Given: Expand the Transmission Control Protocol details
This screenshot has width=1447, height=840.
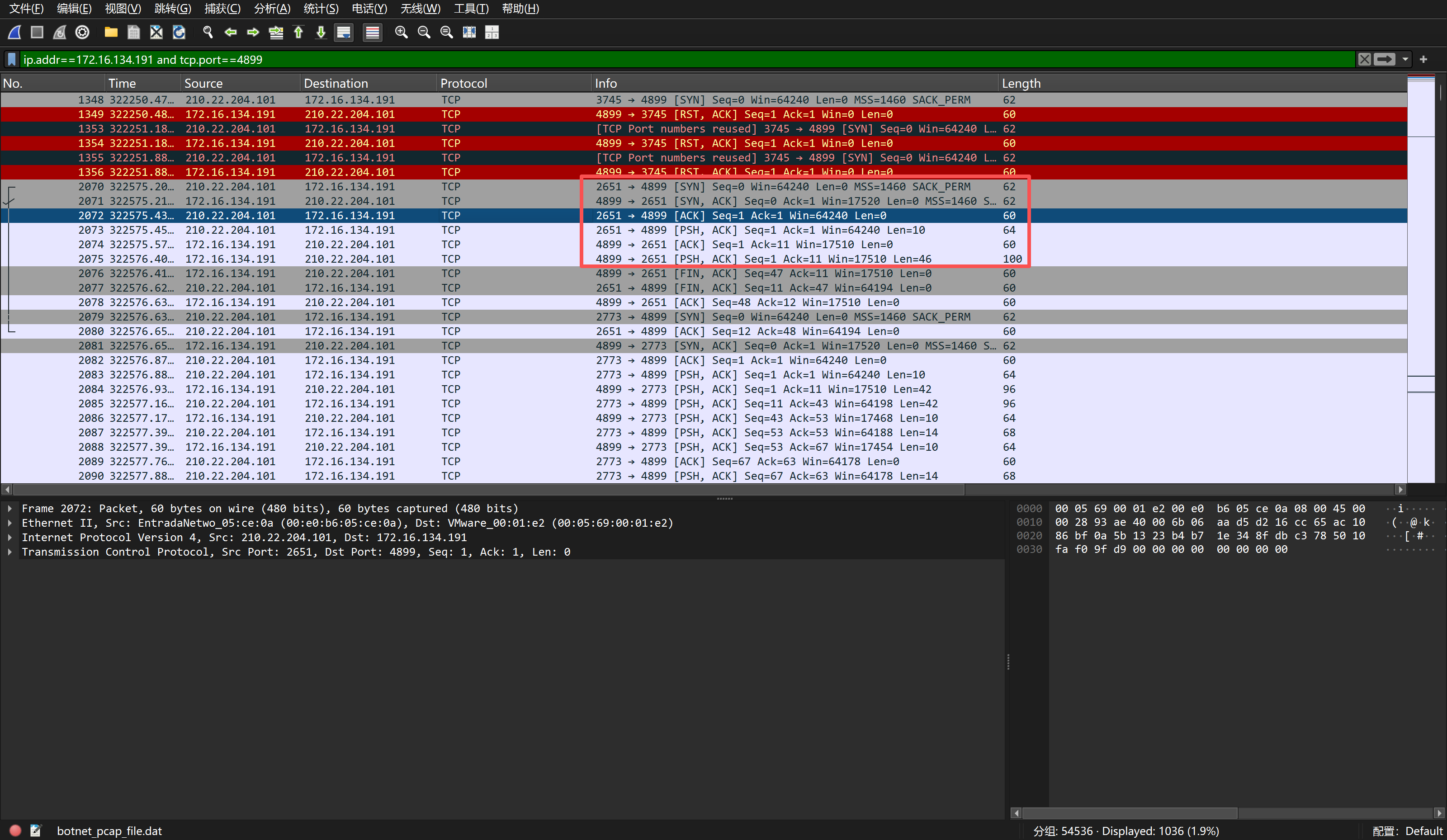Looking at the screenshot, I should tap(10, 552).
